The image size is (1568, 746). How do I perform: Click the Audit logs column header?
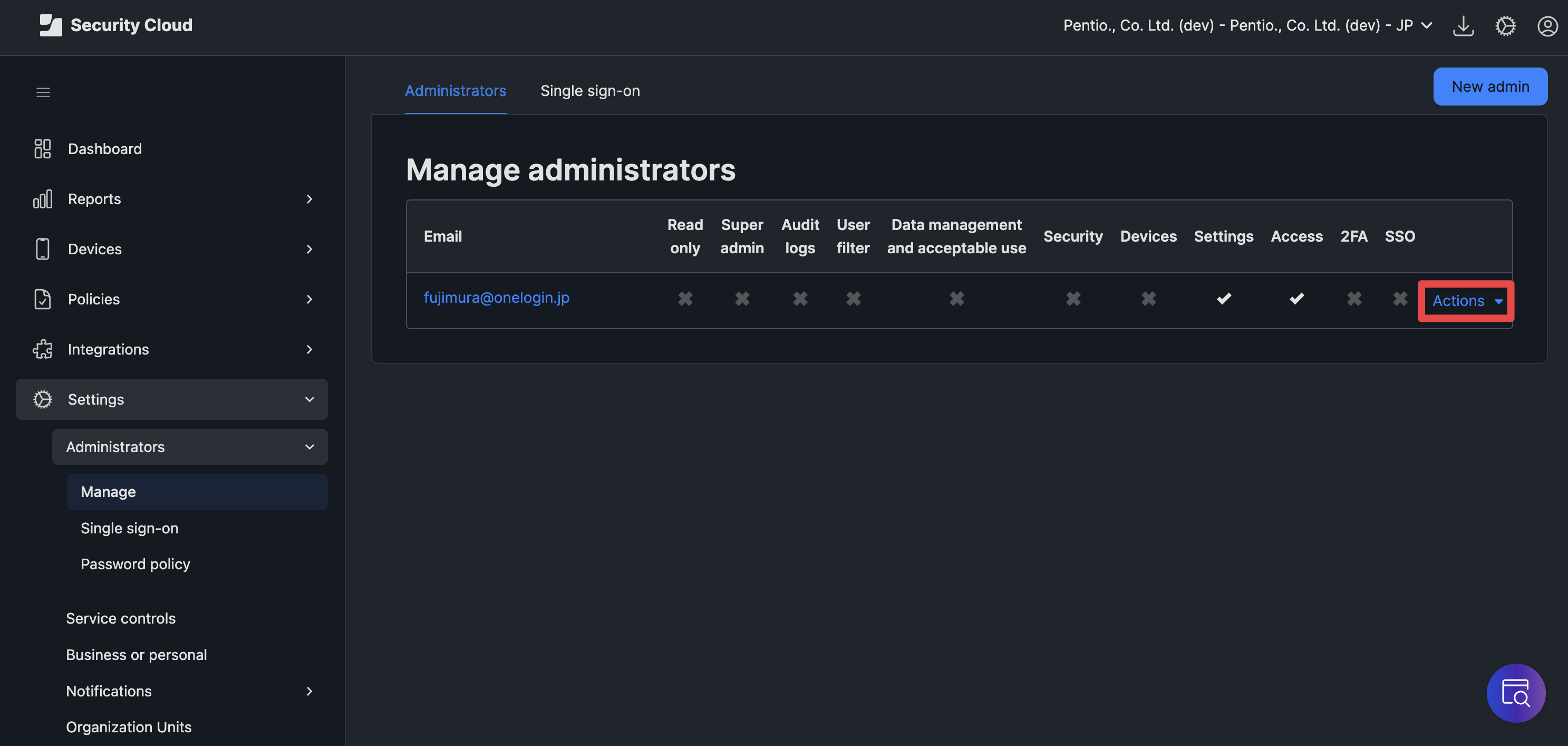click(x=800, y=236)
